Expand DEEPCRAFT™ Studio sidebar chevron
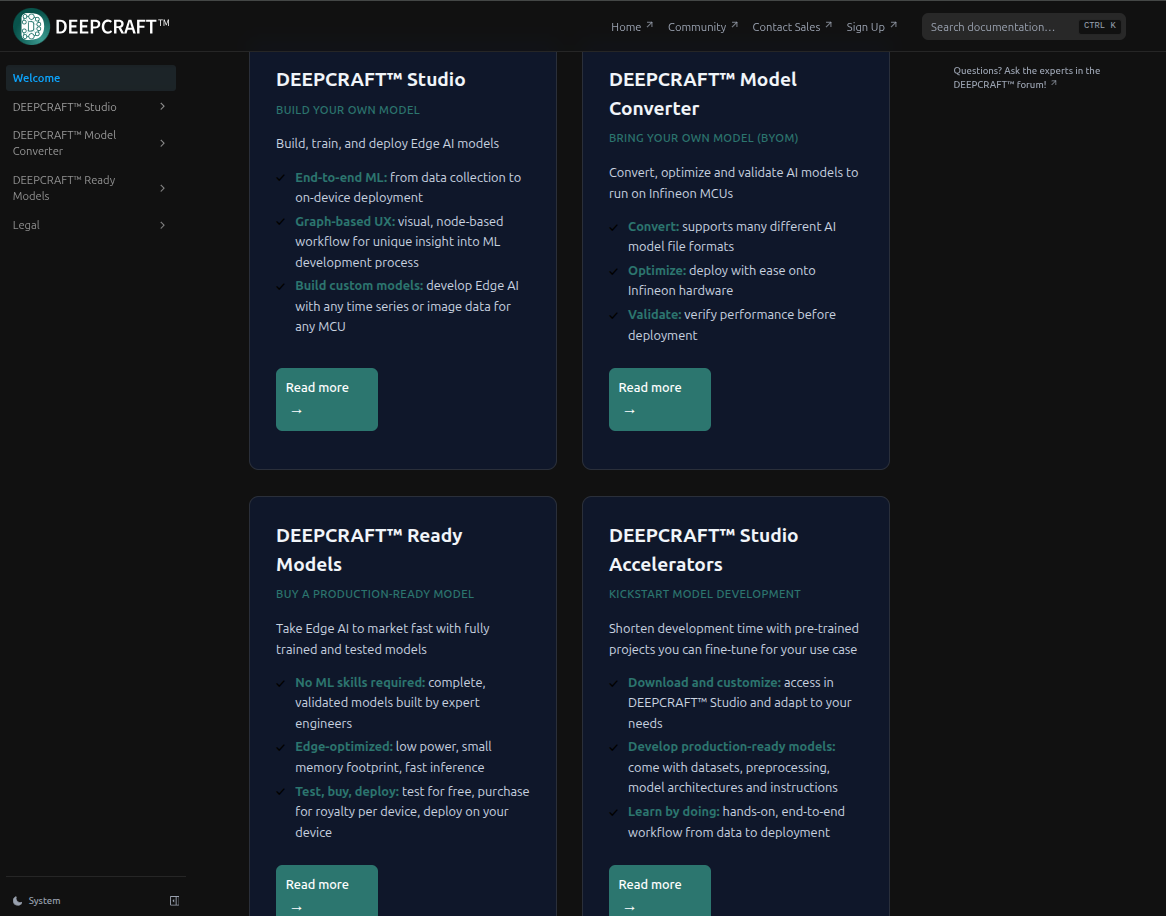 (x=162, y=106)
